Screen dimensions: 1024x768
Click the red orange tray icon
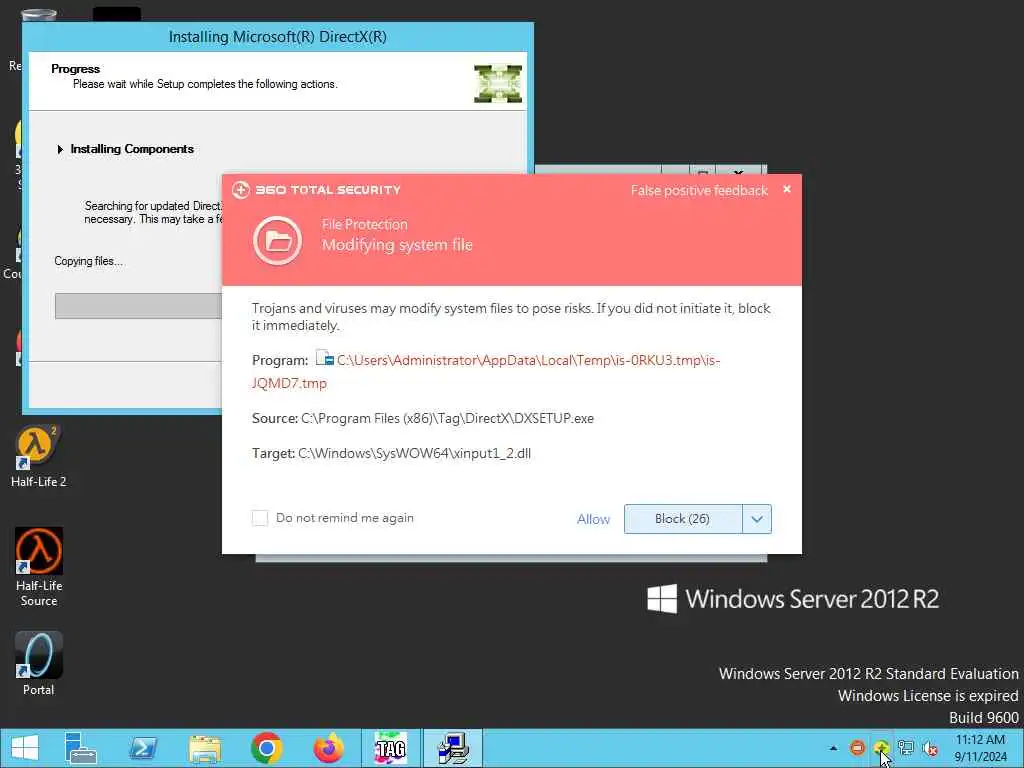pyautogui.click(x=857, y=748)
